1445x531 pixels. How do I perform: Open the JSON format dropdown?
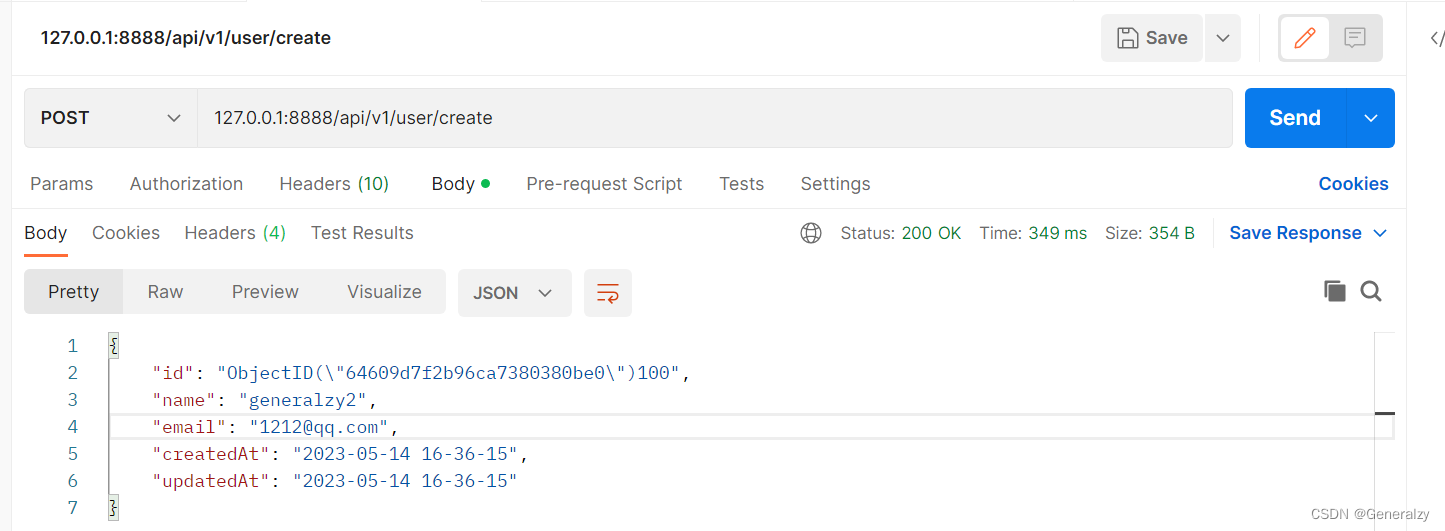pyautogui.click(x=514, y=293)
